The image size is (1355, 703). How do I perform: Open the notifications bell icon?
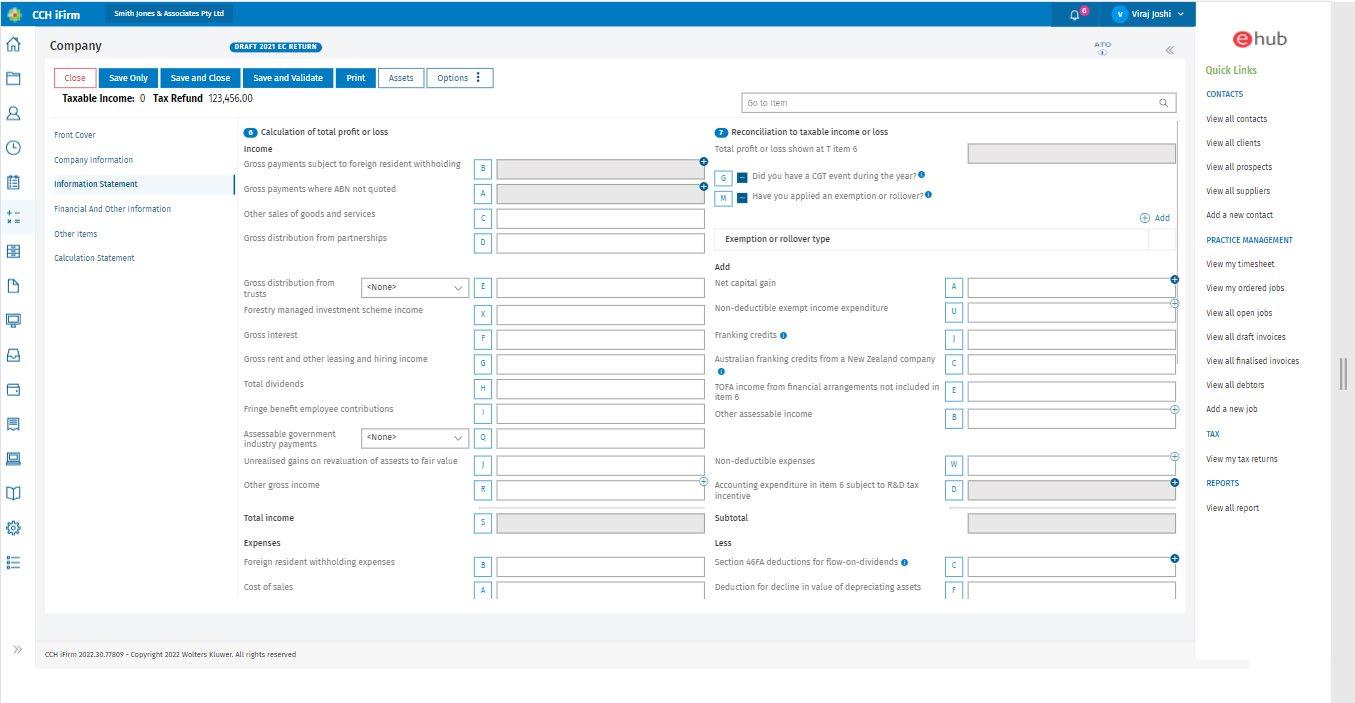coord(1075,14)
